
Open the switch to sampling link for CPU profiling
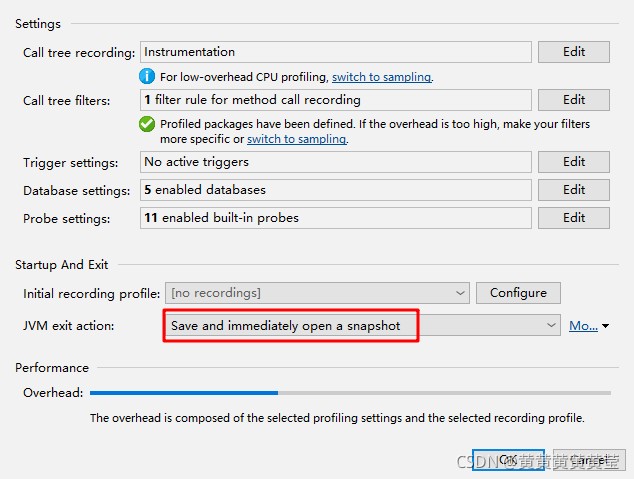pos(382,77)
